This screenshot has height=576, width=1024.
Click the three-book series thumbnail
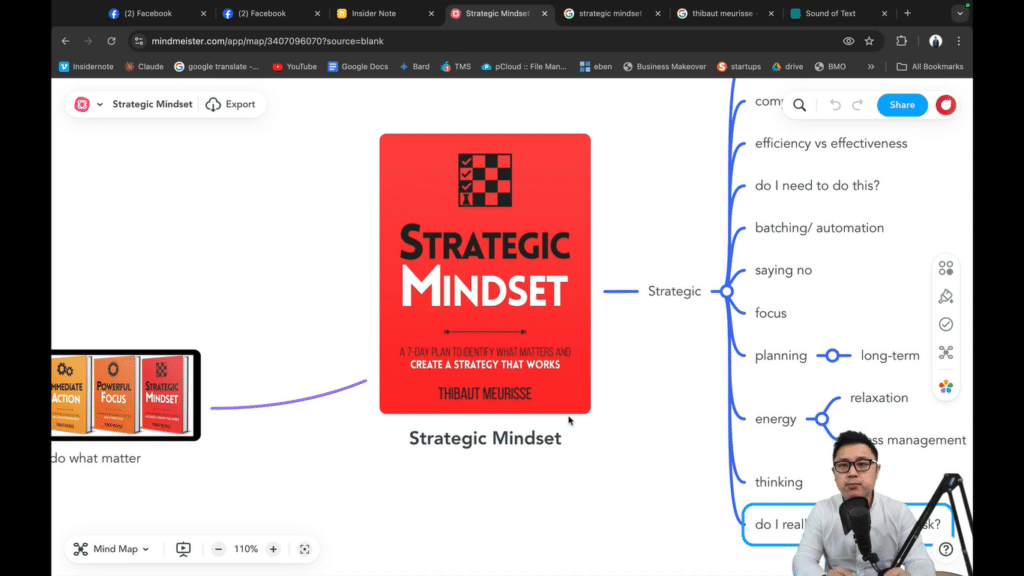[125, 395]
